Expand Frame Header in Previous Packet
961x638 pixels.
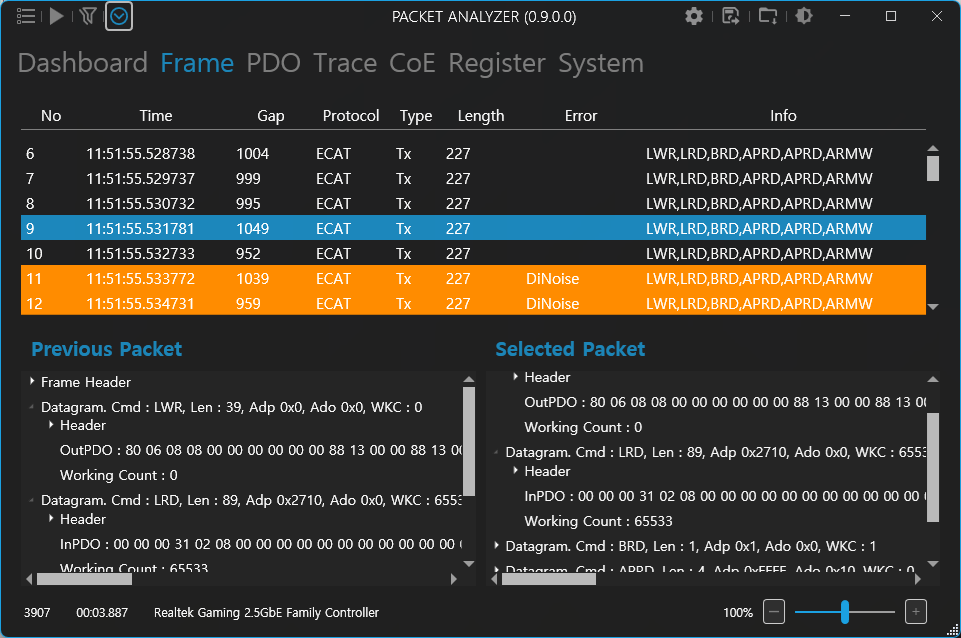(x=32, y=382)
